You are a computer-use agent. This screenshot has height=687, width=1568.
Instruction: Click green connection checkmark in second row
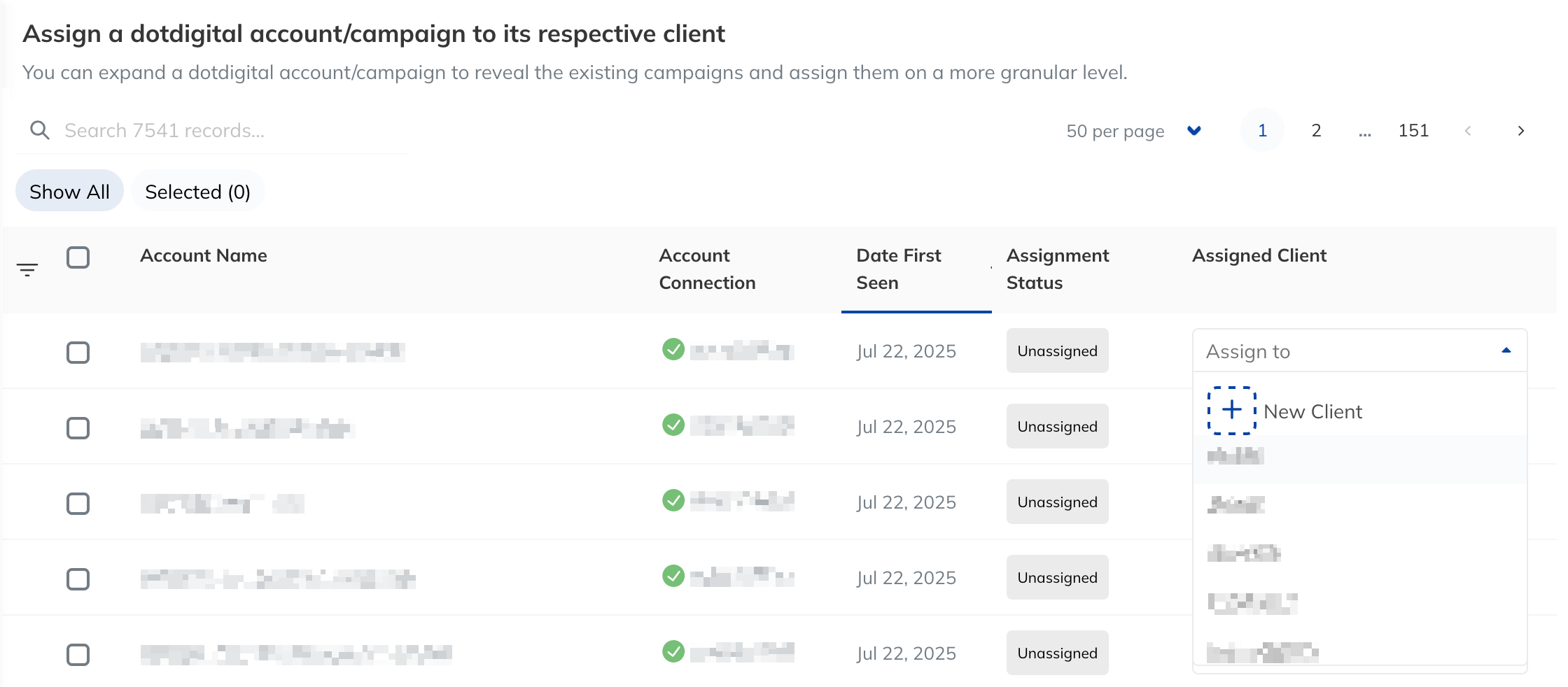click(x=673, y=425)
